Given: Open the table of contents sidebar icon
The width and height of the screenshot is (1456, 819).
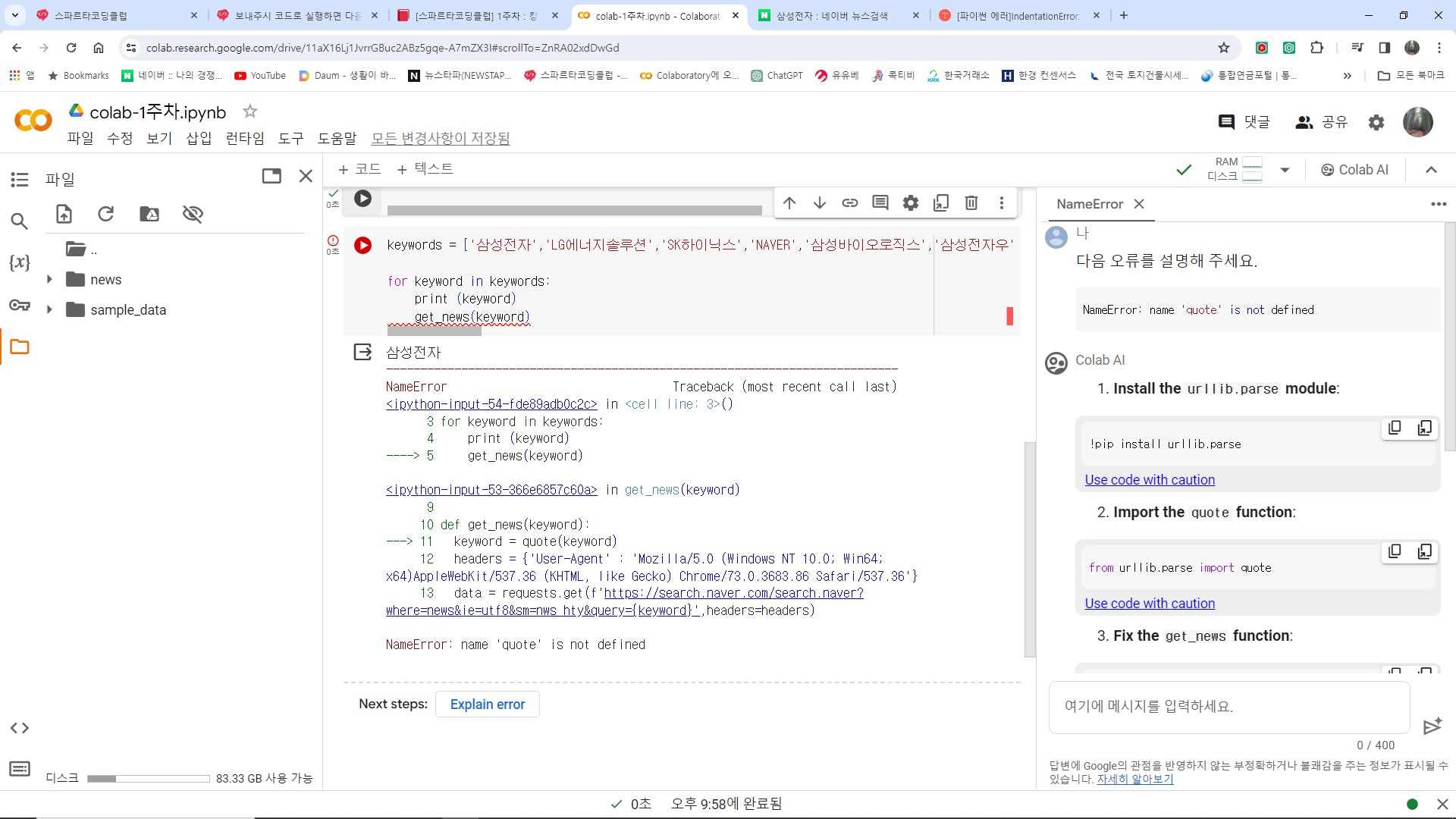Looking at the screenshot, I should tap(20, 179).
